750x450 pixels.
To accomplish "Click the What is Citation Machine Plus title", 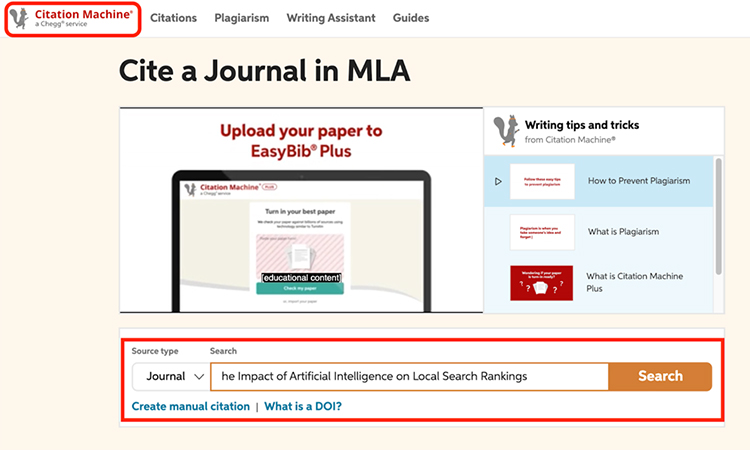I will point(634,282).
